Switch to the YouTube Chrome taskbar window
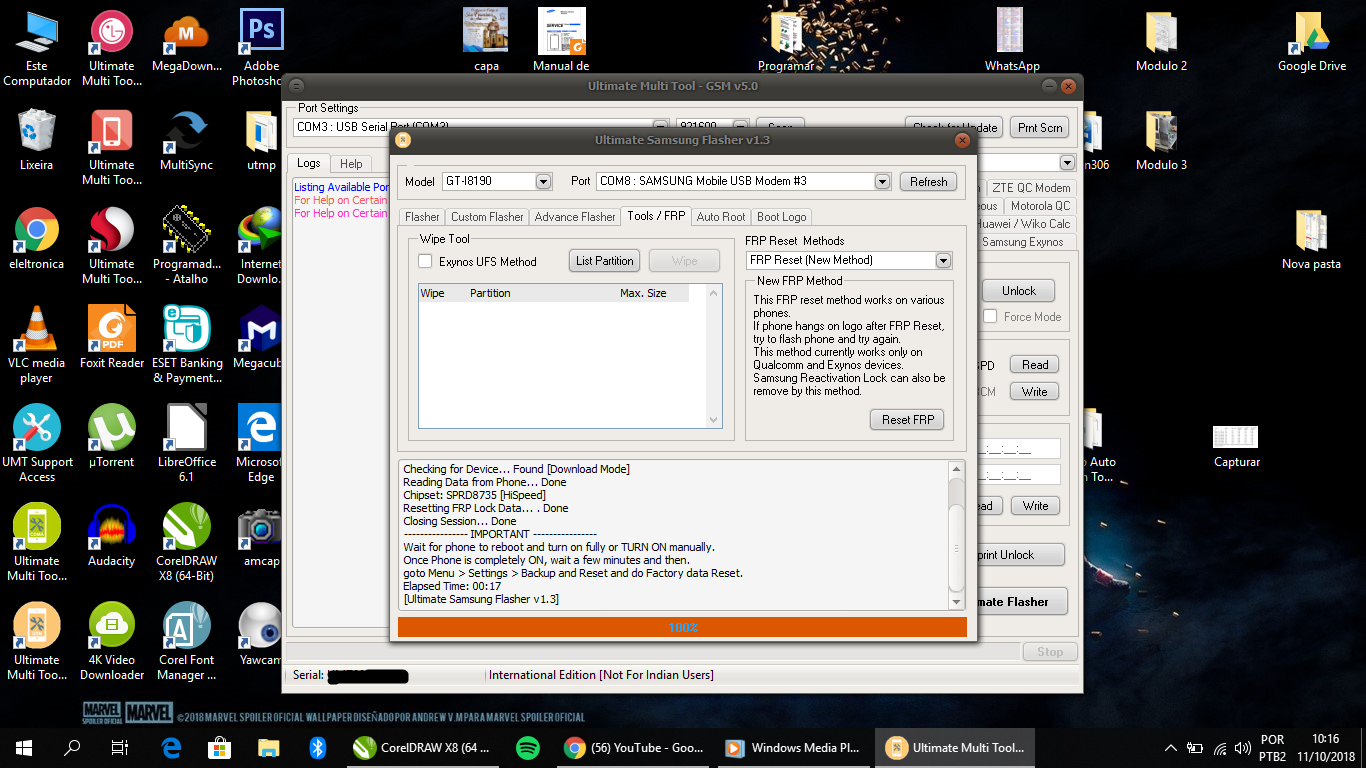 (635, 747)
